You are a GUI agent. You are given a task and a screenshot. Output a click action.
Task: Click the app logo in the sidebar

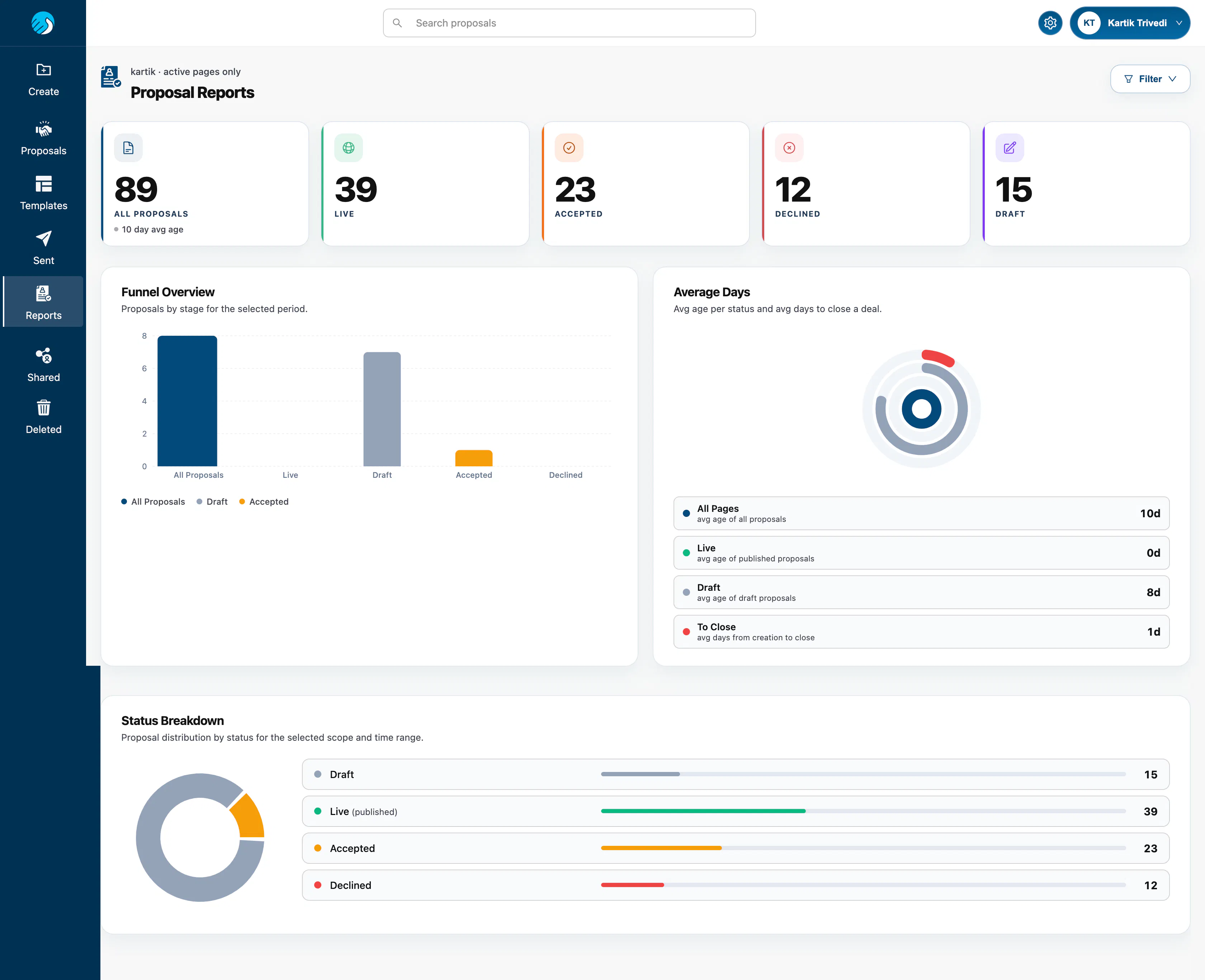coord(43,23)
